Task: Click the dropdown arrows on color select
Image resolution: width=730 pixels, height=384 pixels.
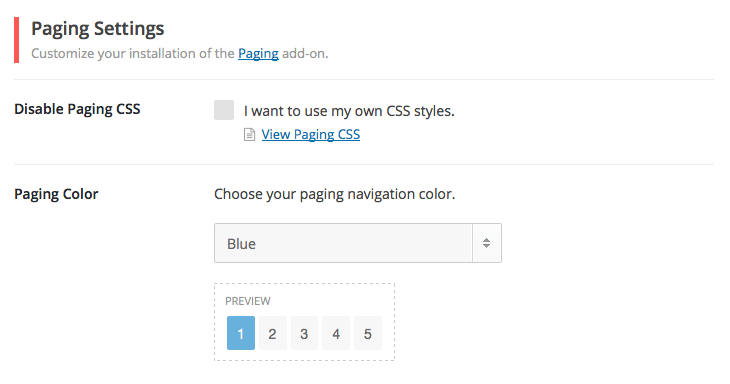Action: click(x=487, y=243)
